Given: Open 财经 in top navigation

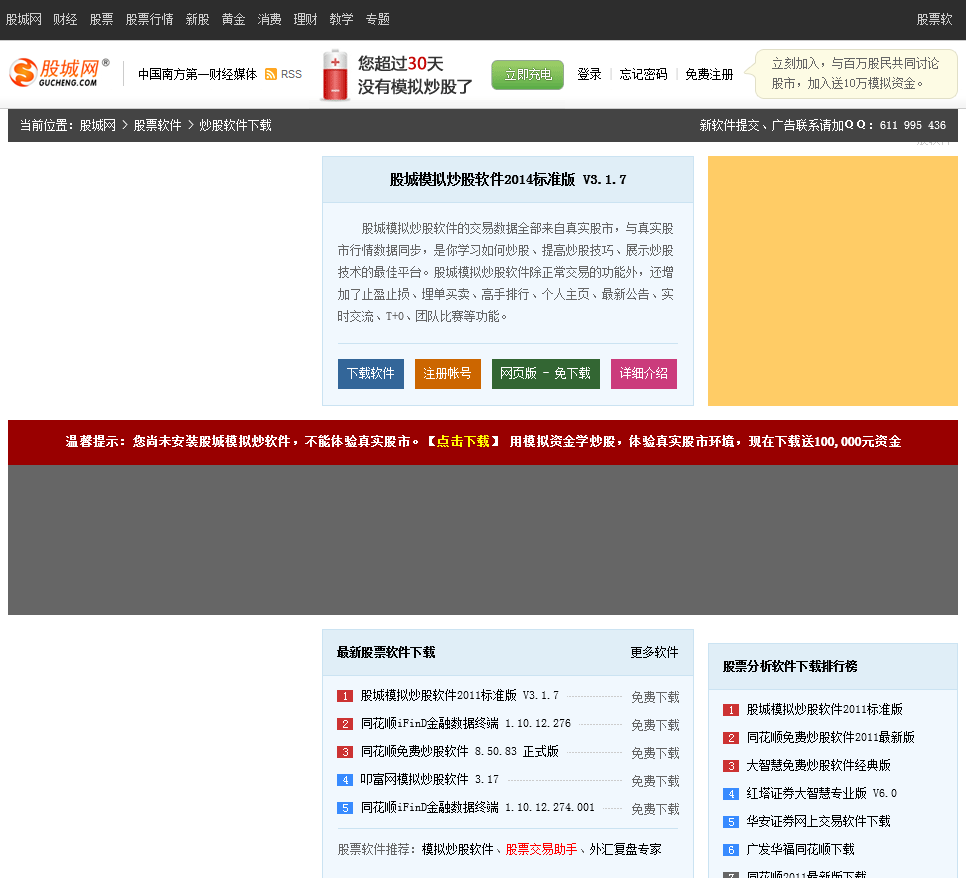Looking at the screenshot, I should click(x=65, y=20).
